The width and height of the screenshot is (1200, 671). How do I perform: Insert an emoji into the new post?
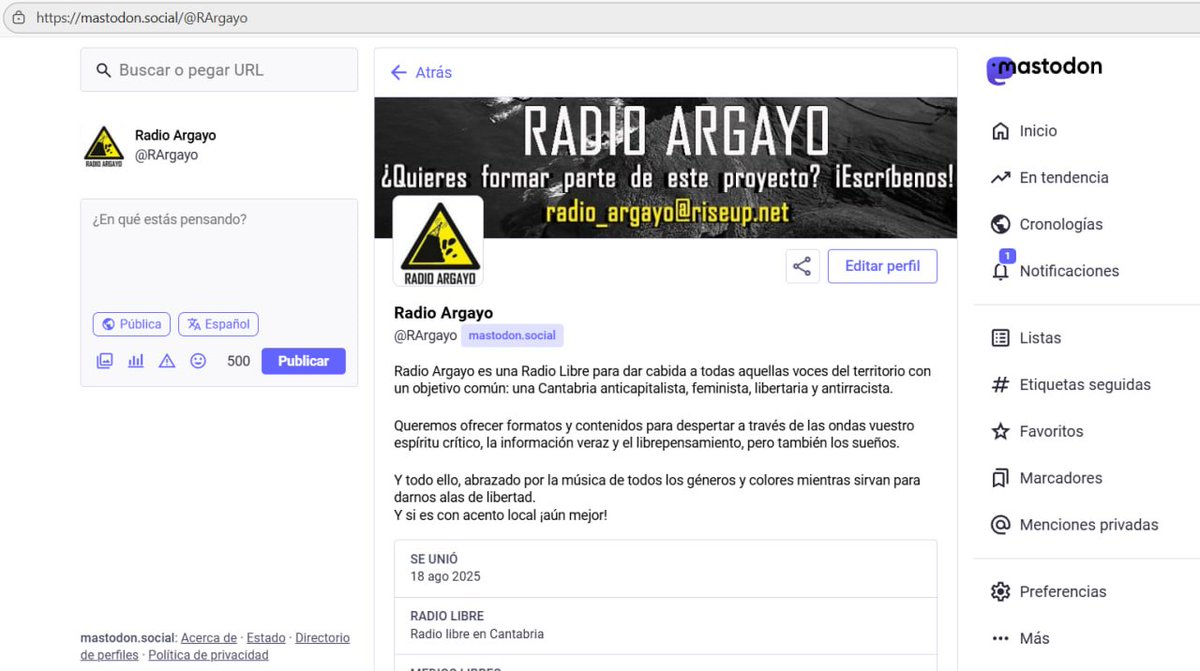coord(197,359)
